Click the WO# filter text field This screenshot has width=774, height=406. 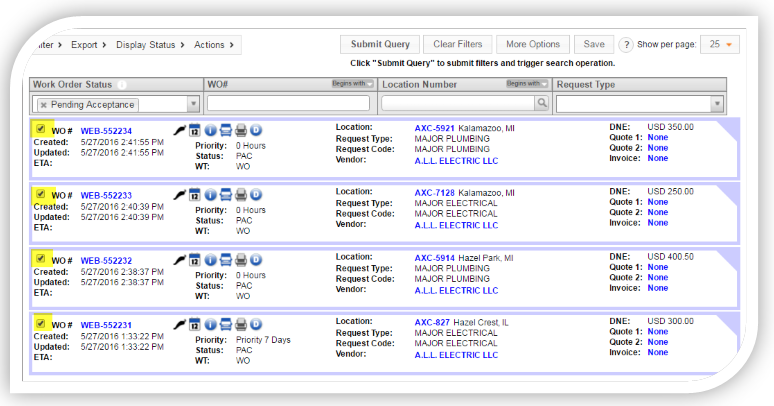[289, 103]
